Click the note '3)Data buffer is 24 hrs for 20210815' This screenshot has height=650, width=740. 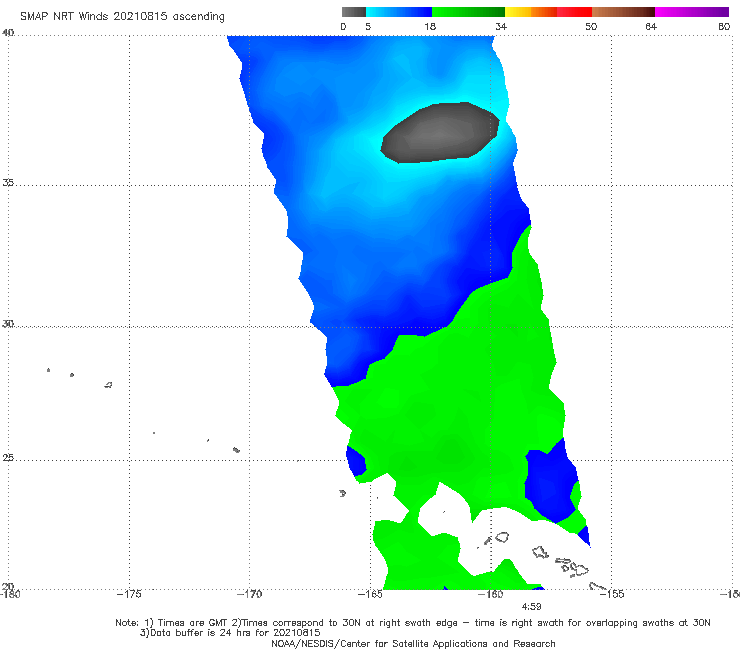[x=230, y=633]
